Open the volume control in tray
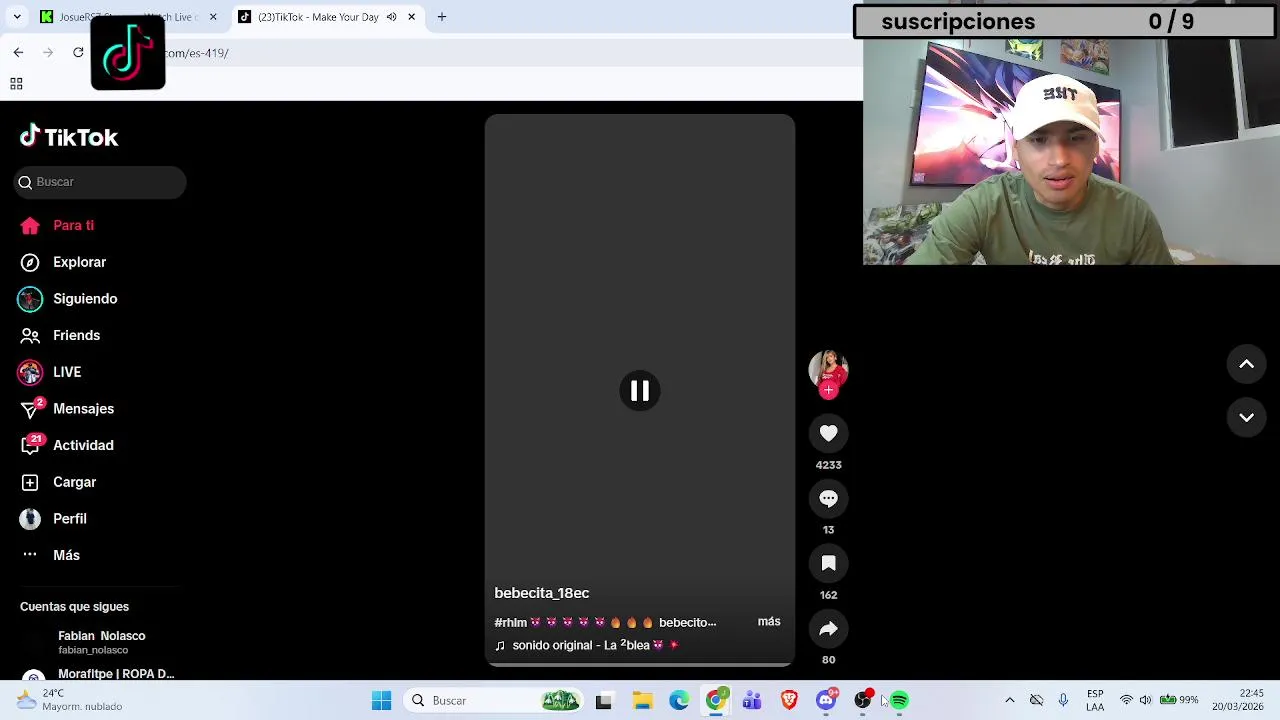1280x720 pixels. [x=1145, y=700]
